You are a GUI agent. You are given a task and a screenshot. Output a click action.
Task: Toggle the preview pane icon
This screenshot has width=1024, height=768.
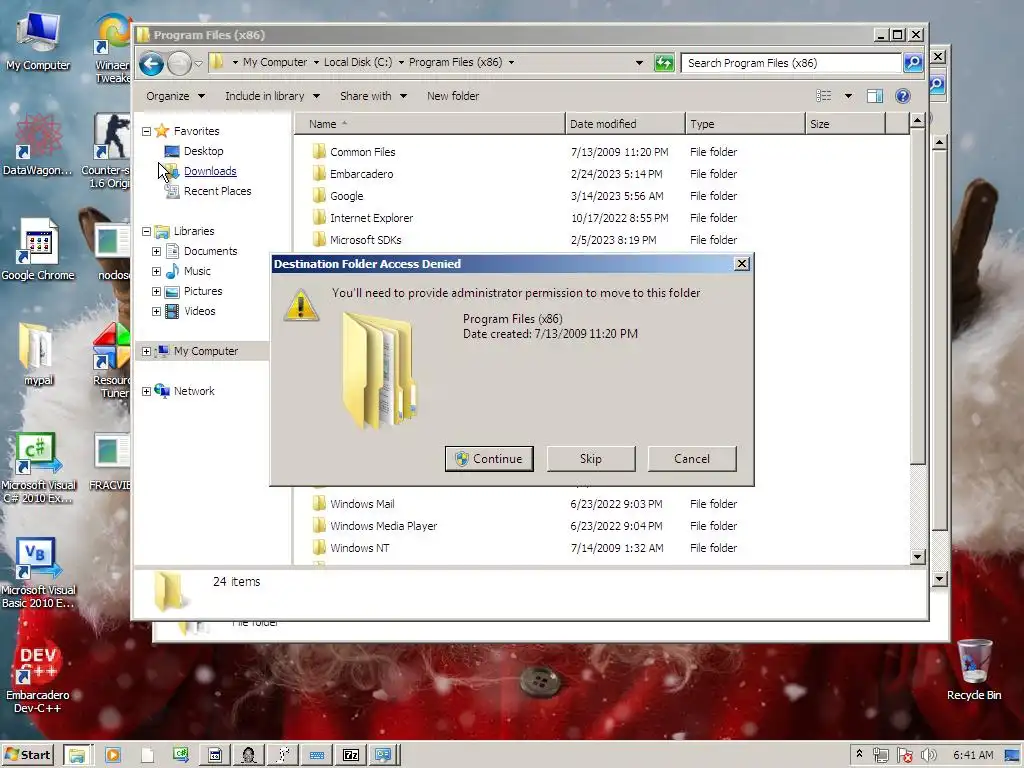(874, 97)
